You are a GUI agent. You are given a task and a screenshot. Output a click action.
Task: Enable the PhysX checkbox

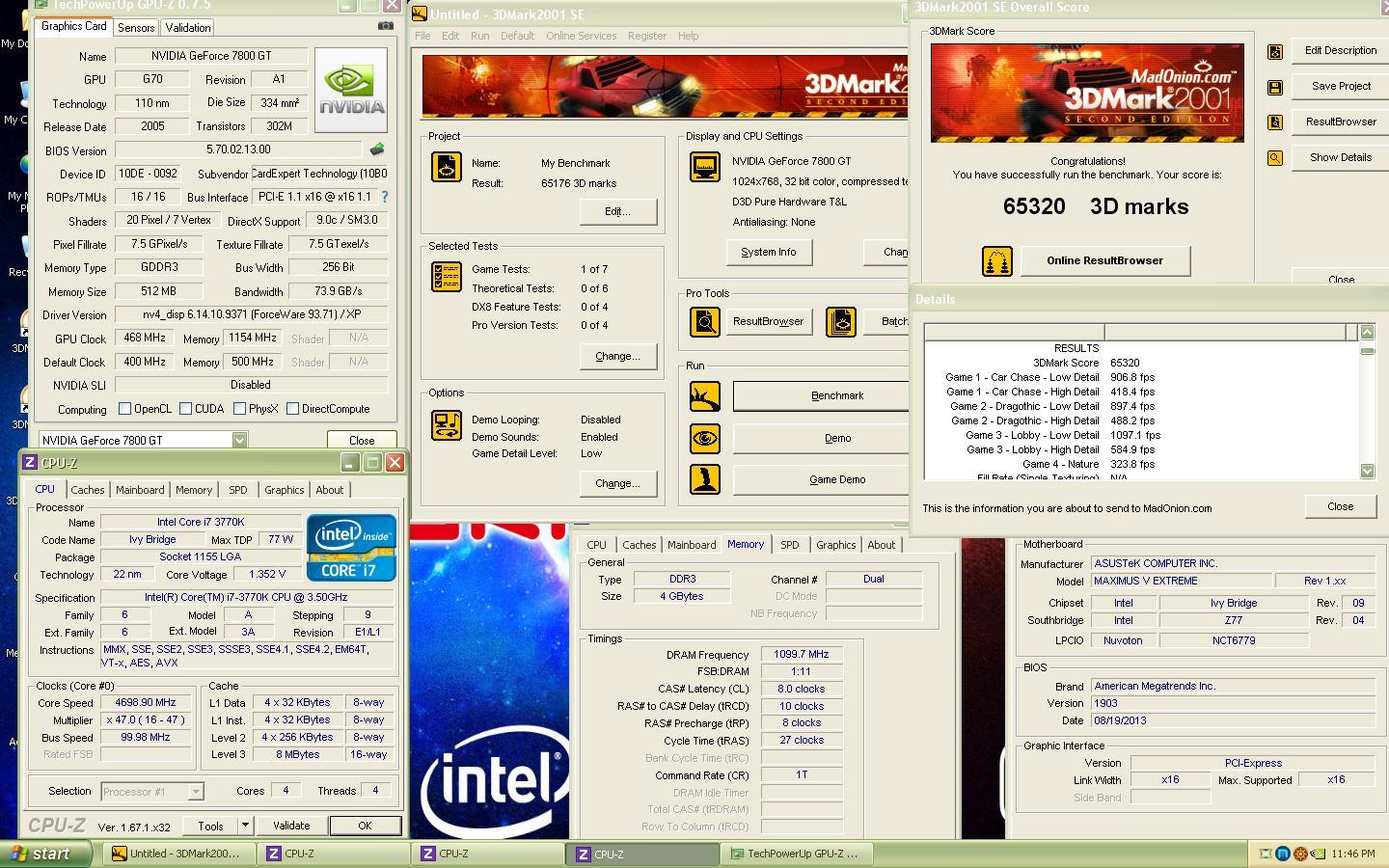[238, 409]
